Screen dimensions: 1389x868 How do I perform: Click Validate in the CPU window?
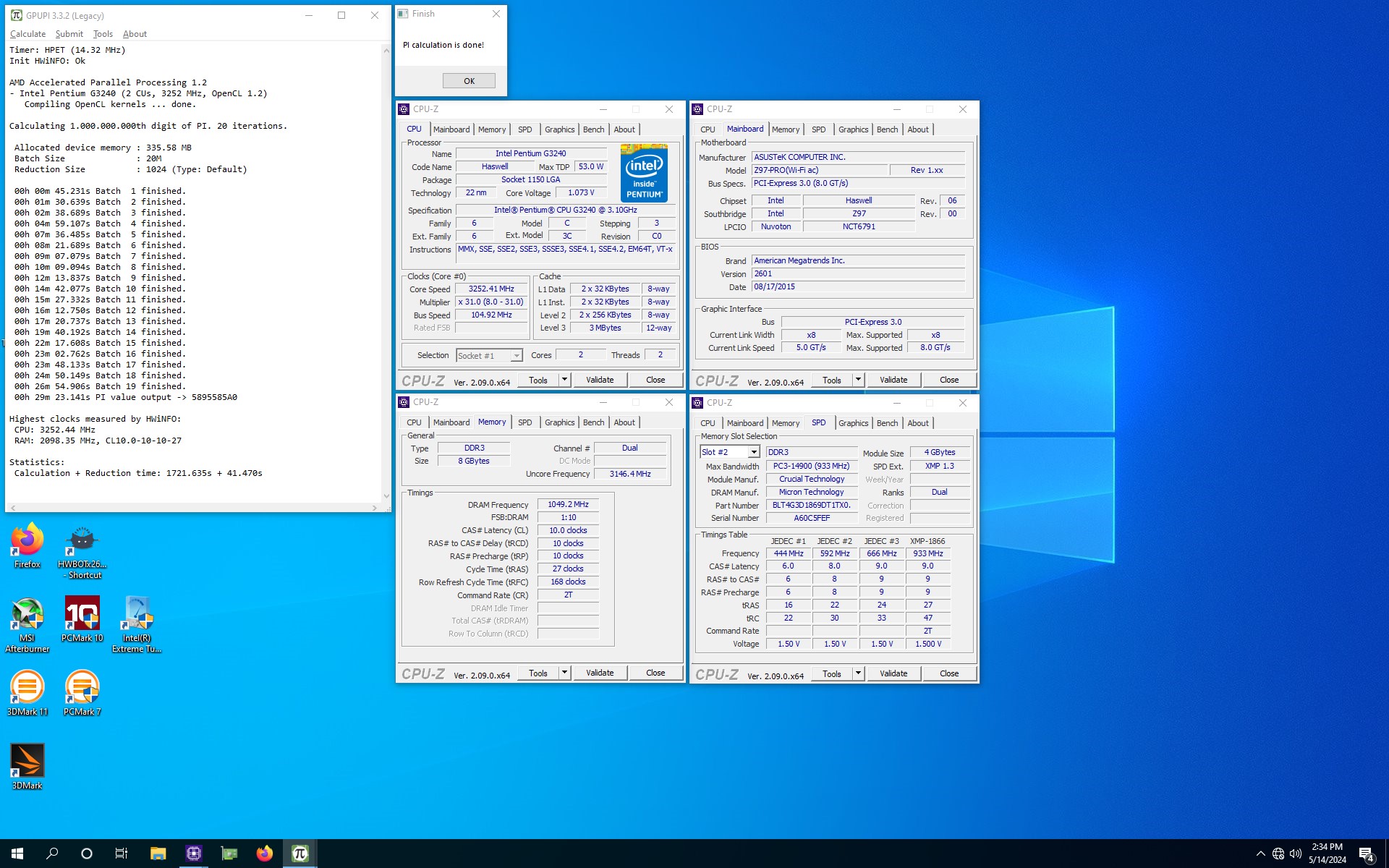(600, 380)
